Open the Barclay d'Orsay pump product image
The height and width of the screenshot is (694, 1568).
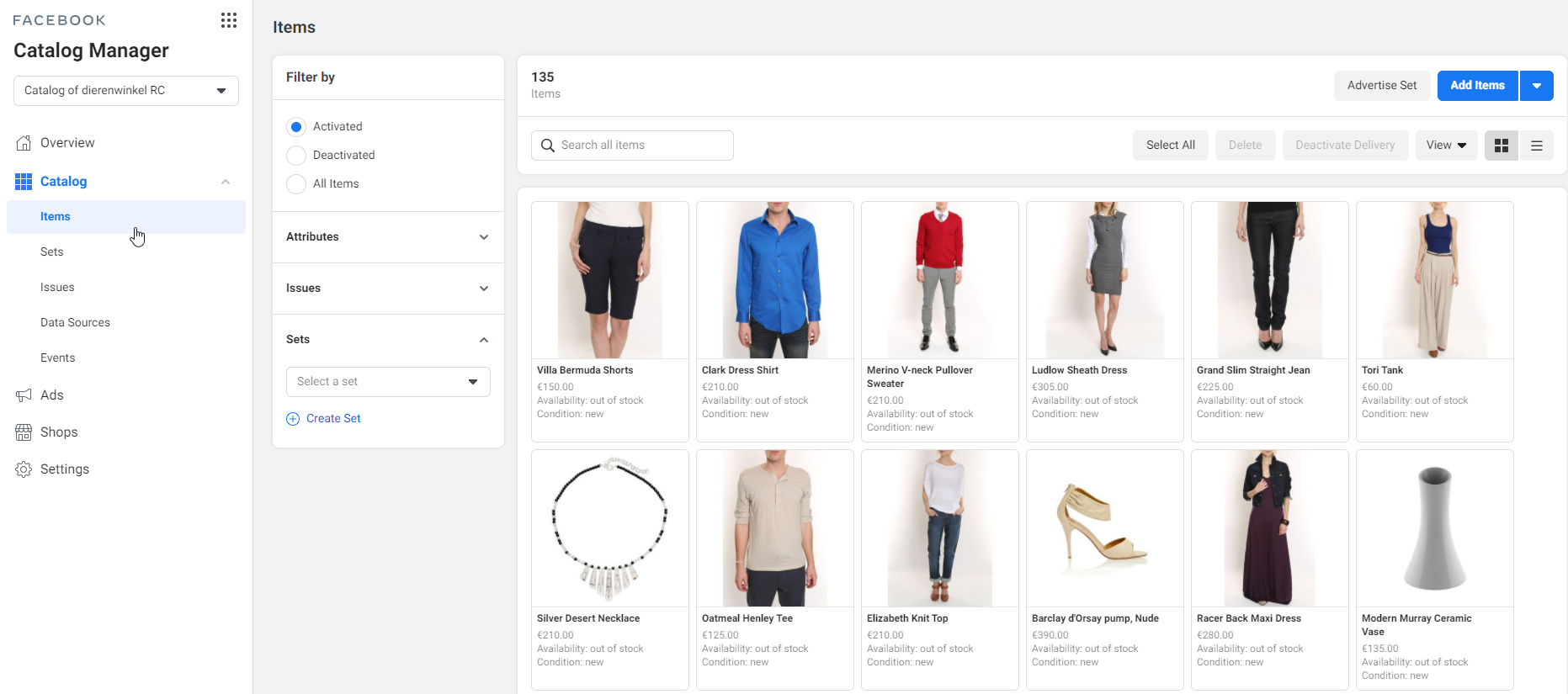(1105, 528)
